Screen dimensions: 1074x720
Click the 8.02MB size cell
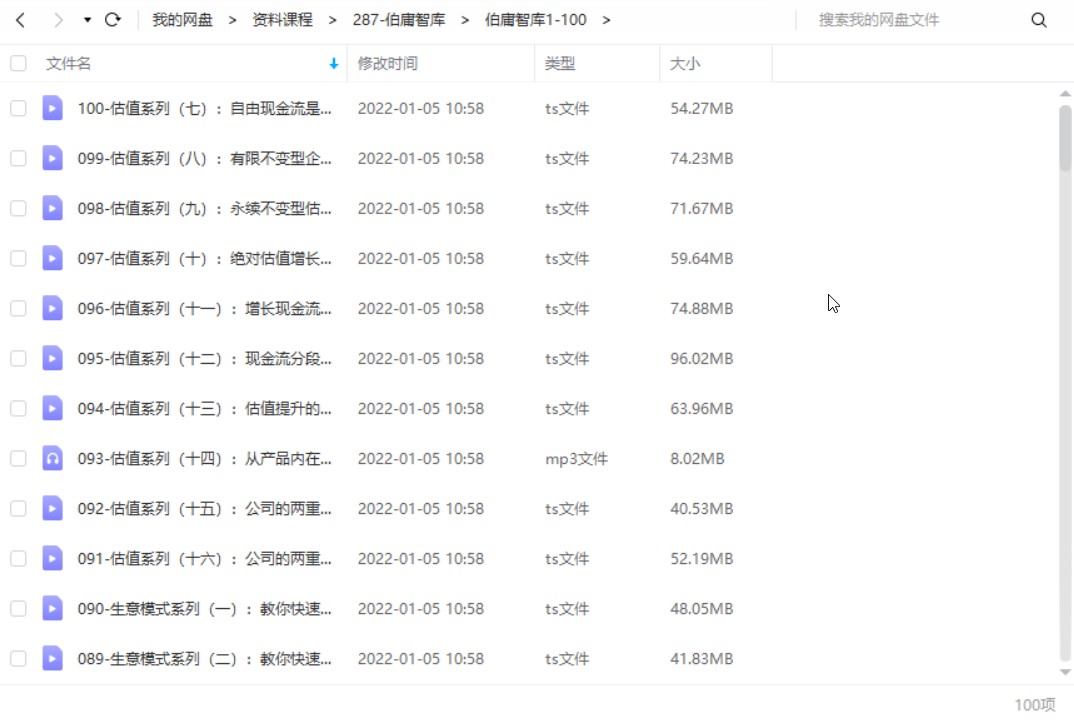point(697,458)
